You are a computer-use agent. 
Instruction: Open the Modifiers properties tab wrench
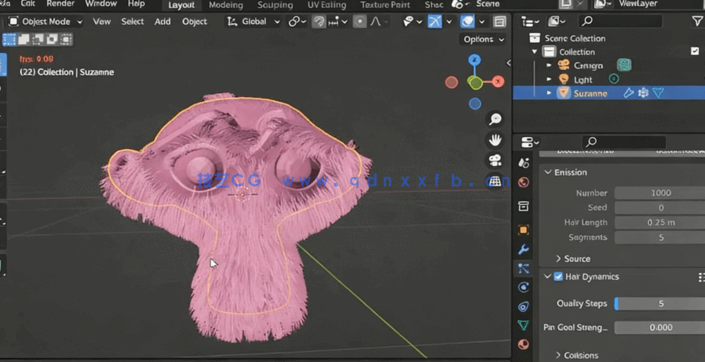click(x=523, y=250)
